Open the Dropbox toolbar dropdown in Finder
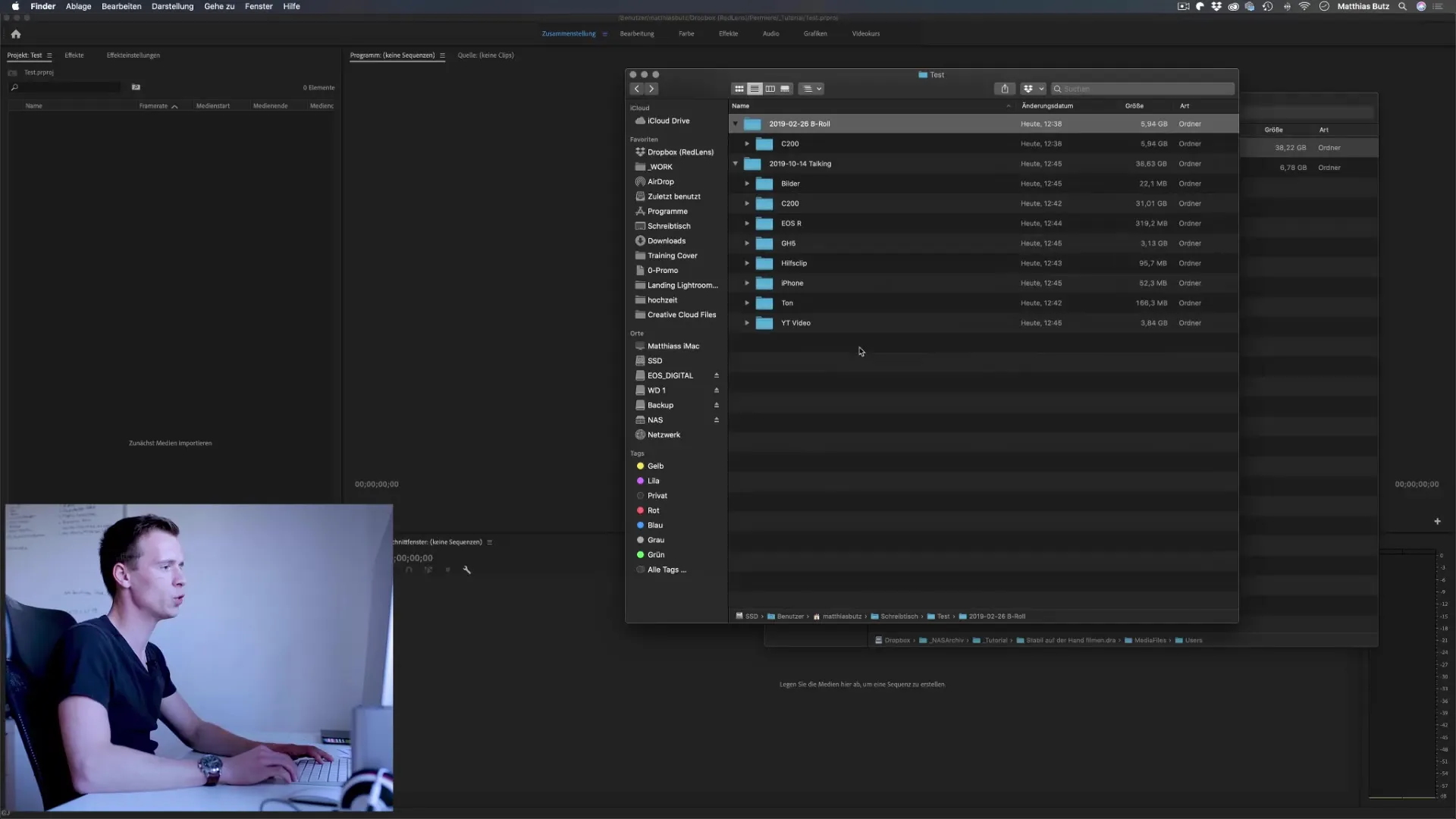The width and height of the screenshot is (1456, 819). [1033, 89]
